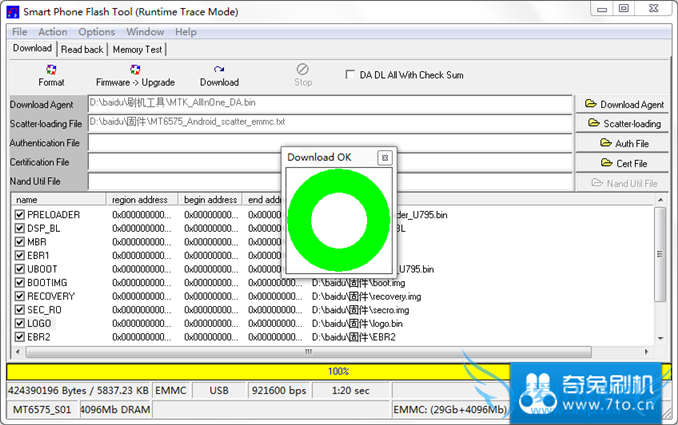Image resolution: width=678 pixels, height=425 pixels.
Task: Switch to the Read back tab
Action: (x=82, y=49)
